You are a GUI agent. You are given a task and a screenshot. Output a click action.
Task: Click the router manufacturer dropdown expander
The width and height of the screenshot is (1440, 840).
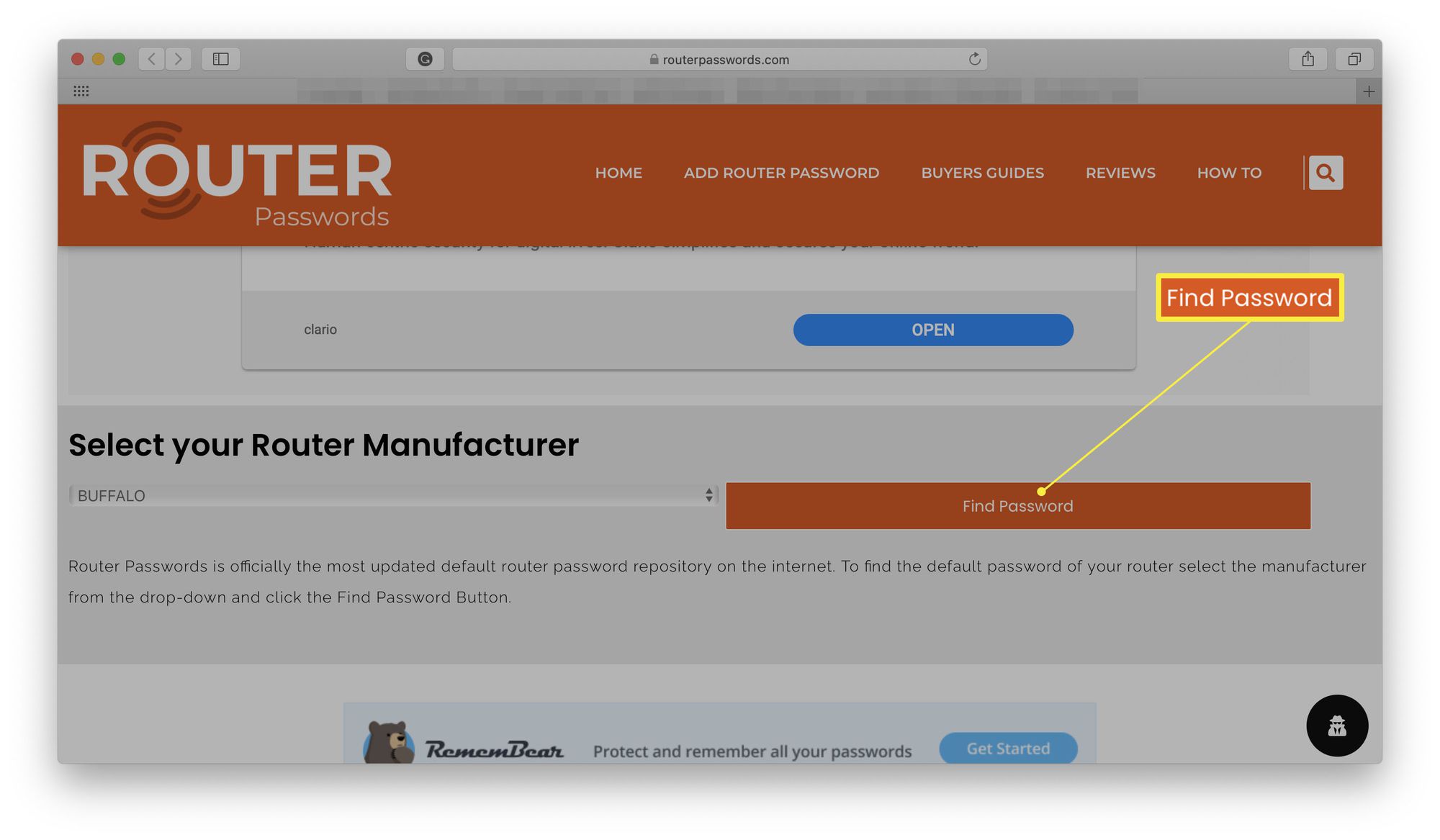coord(709,495)
